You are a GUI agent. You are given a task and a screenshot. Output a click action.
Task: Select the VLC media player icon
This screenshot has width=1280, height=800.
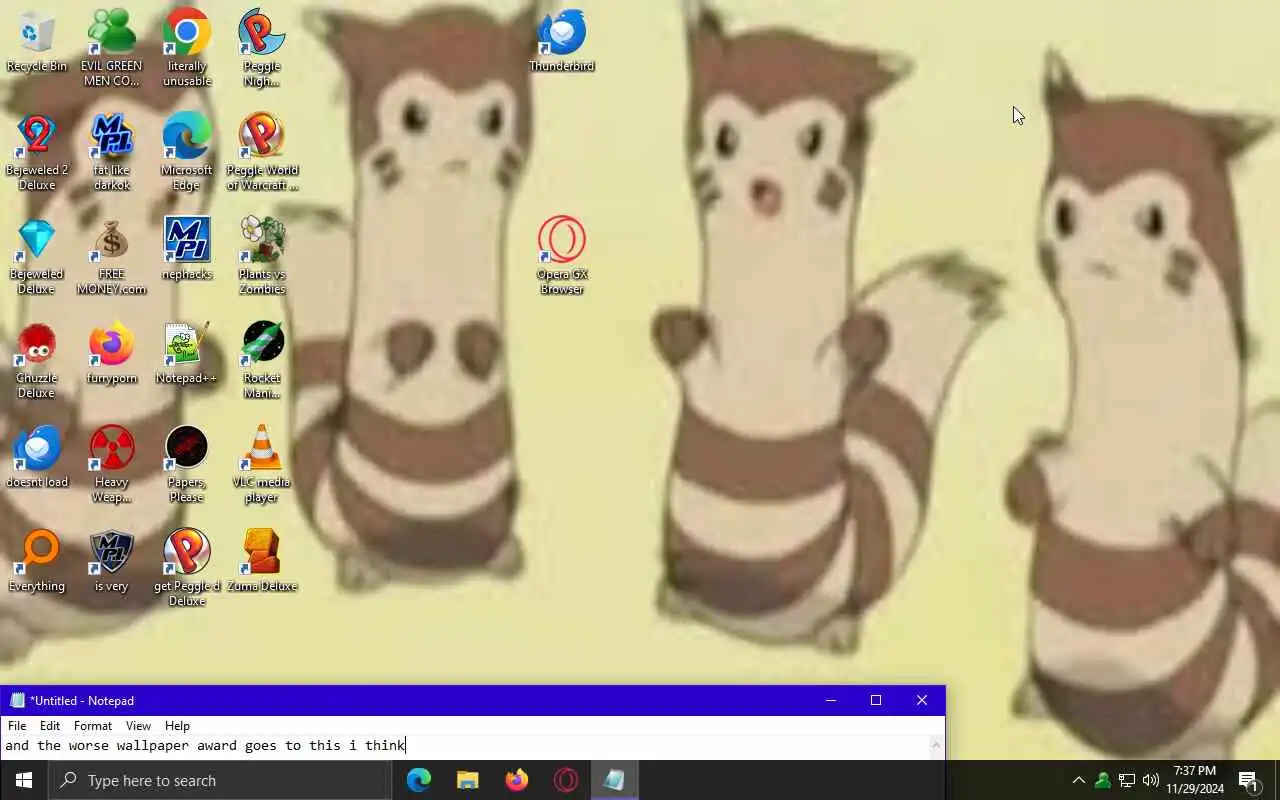point(262,464)
